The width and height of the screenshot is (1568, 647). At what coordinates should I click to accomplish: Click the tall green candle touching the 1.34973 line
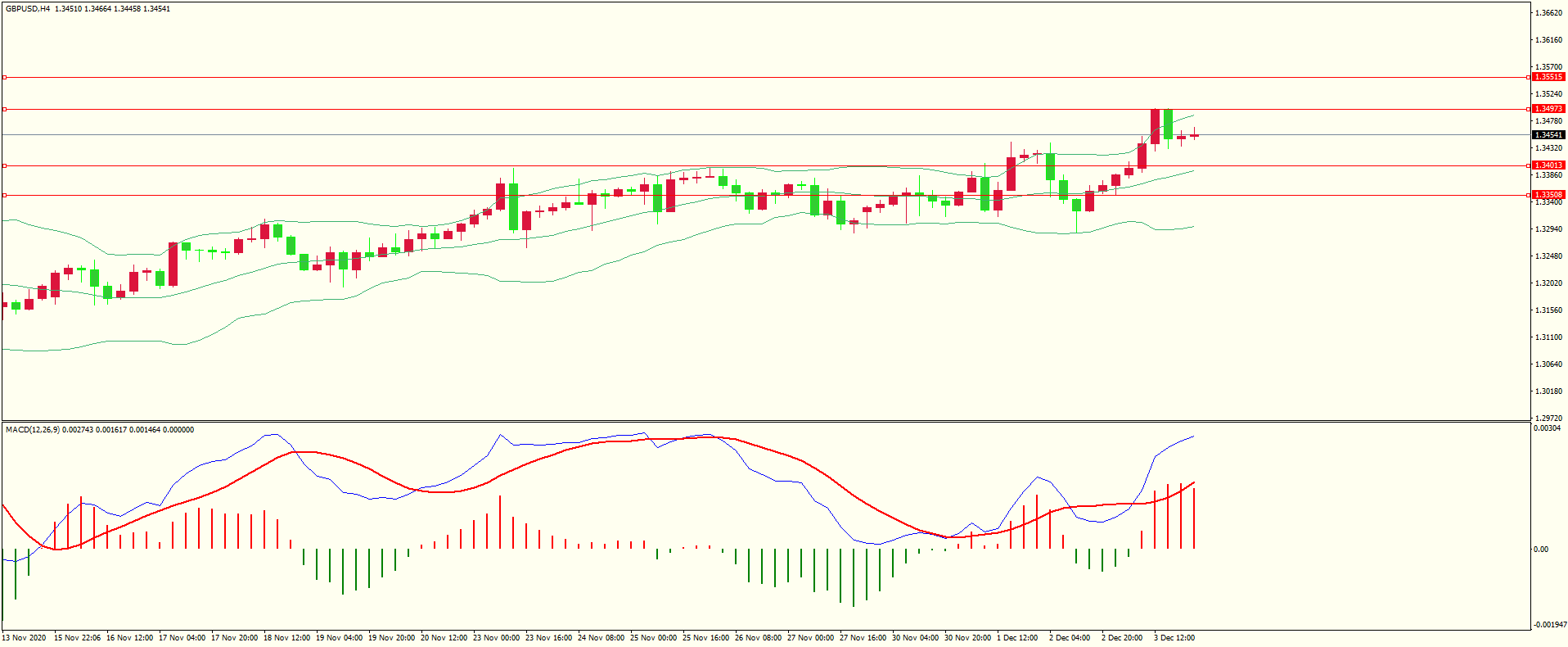coord(1169,124)
